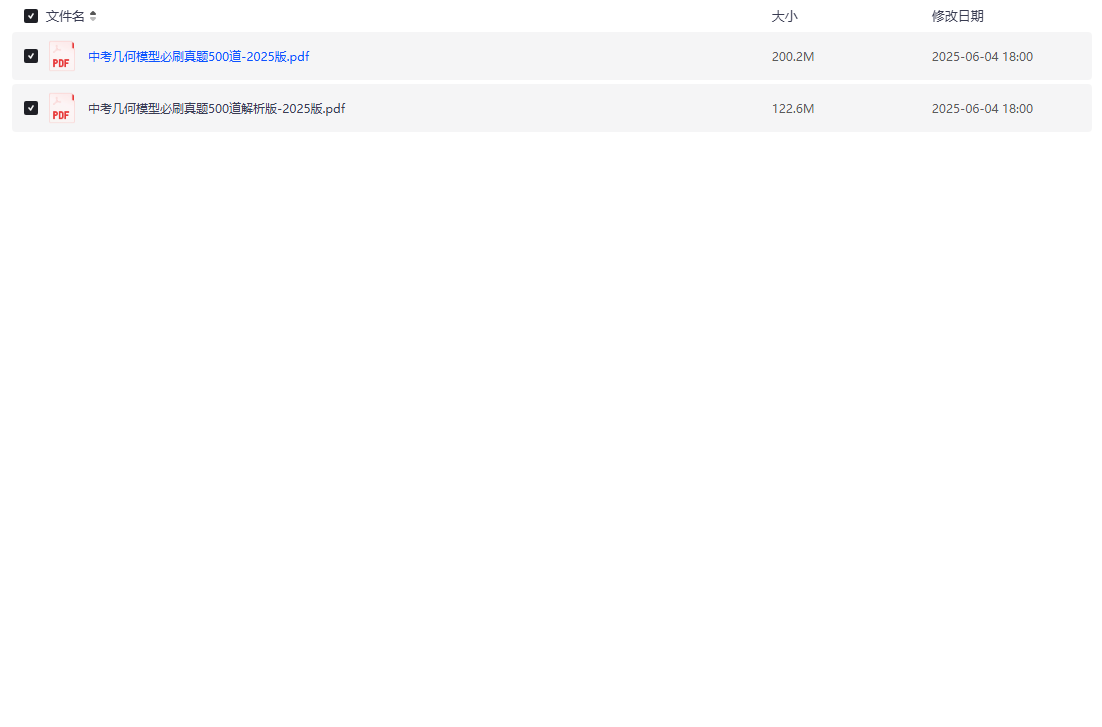The image size is (1102, 727).
Task: Sort the list by 修改日期 column header
Action: 957,16
